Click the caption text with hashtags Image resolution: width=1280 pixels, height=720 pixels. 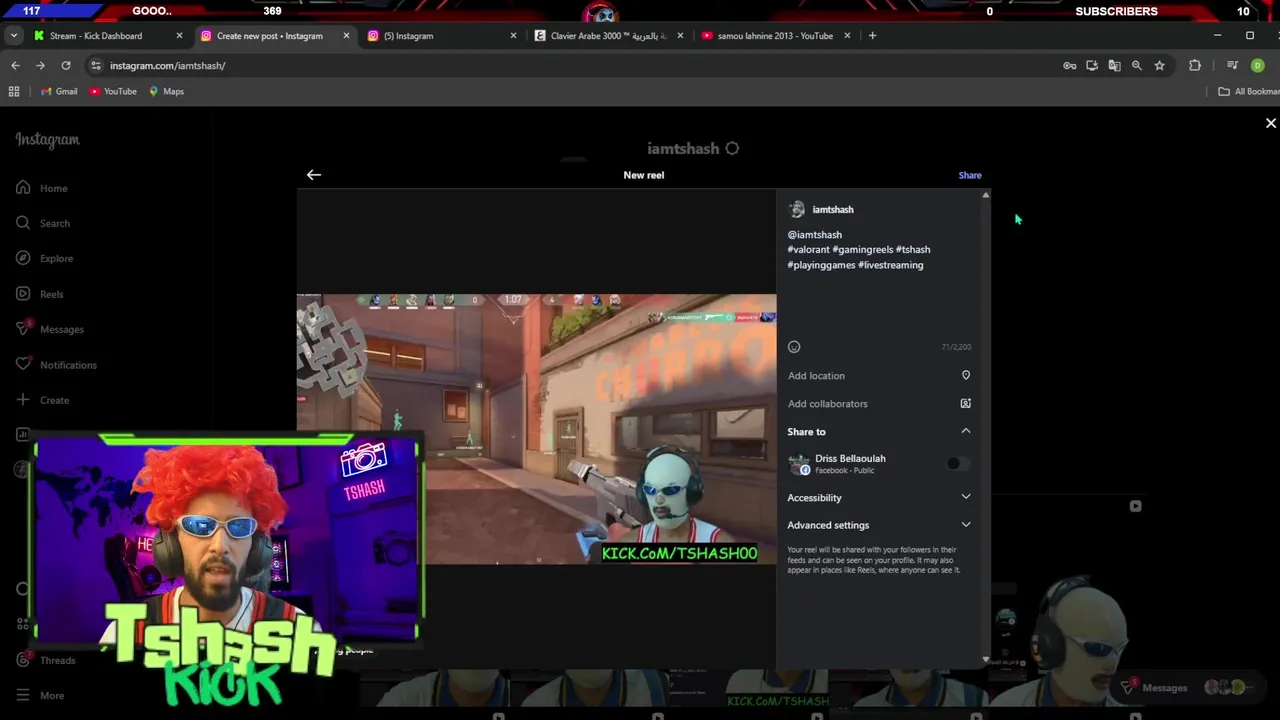pyautogui.click(x=859, y=250)
